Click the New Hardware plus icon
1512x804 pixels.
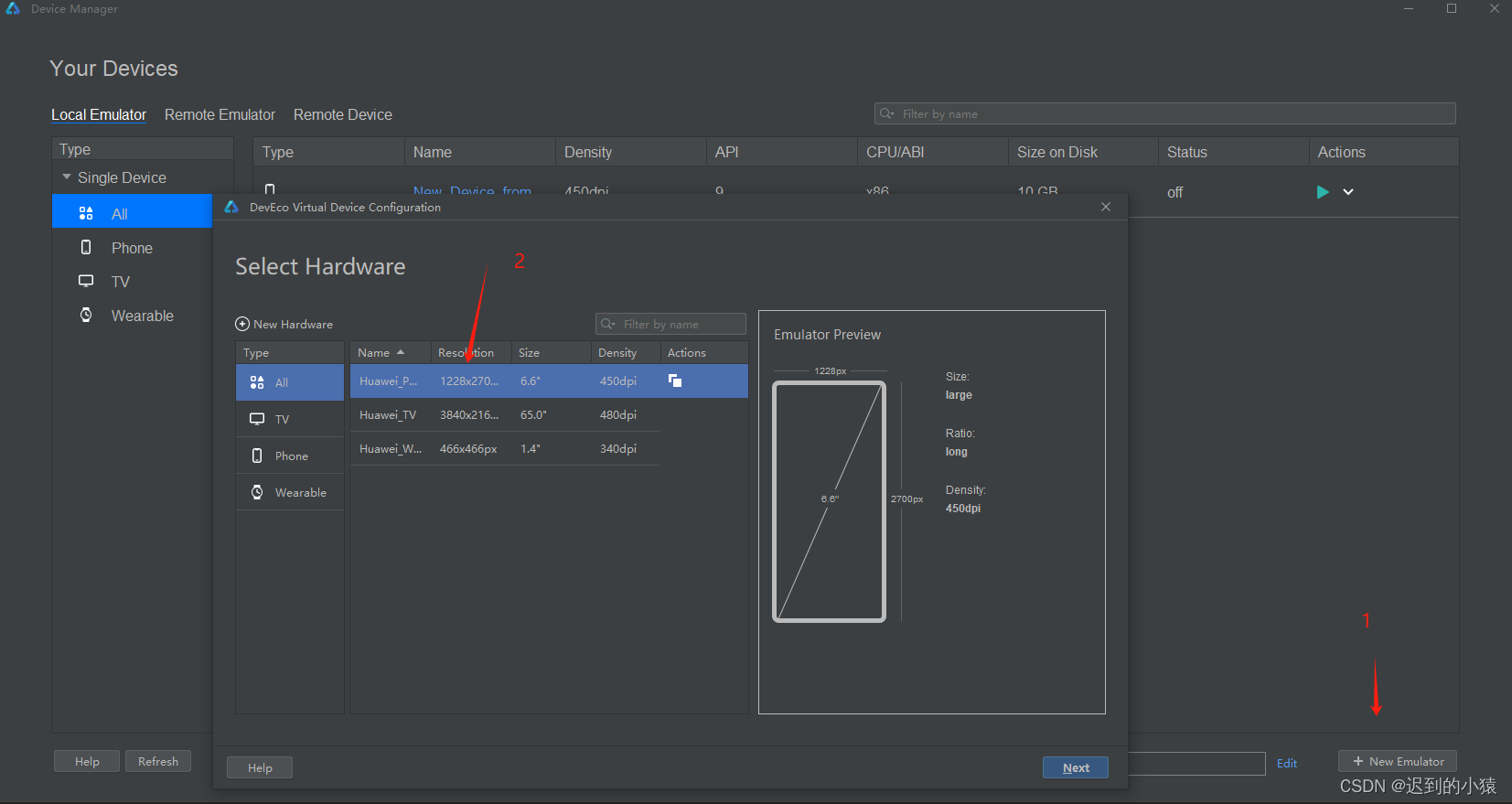242,324
